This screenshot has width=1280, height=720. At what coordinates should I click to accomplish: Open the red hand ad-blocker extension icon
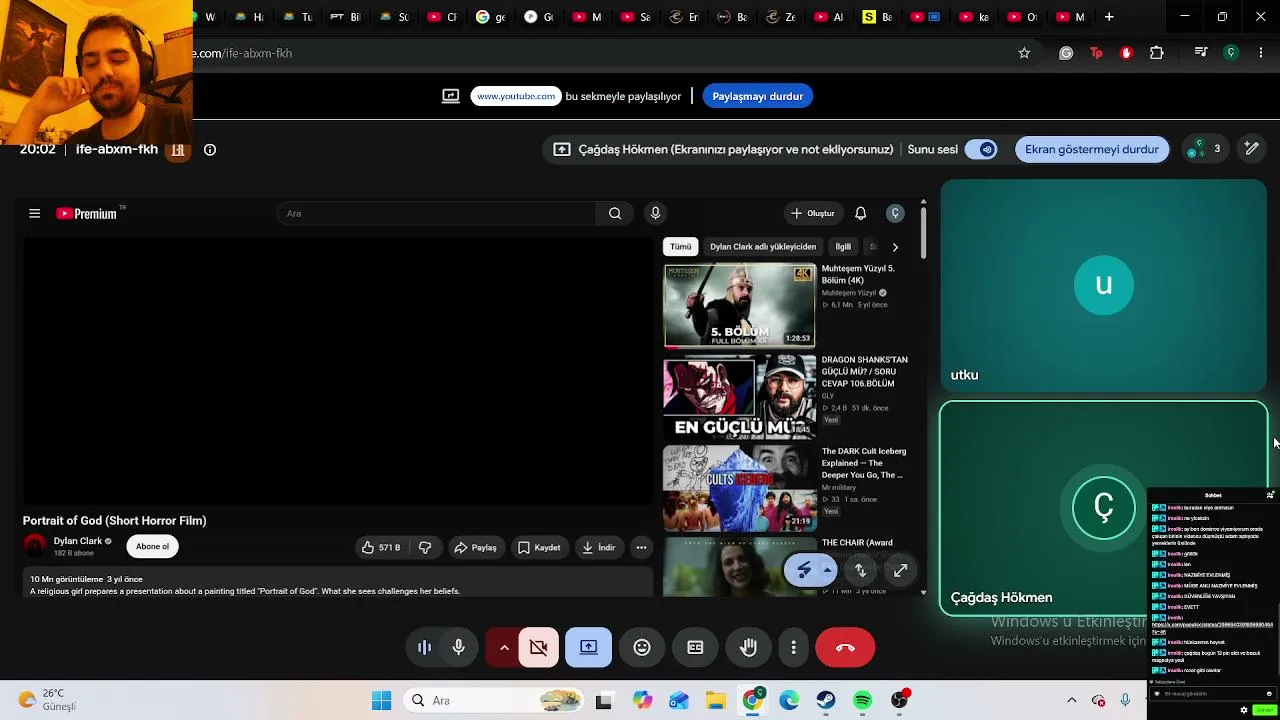click(1126, 53)
